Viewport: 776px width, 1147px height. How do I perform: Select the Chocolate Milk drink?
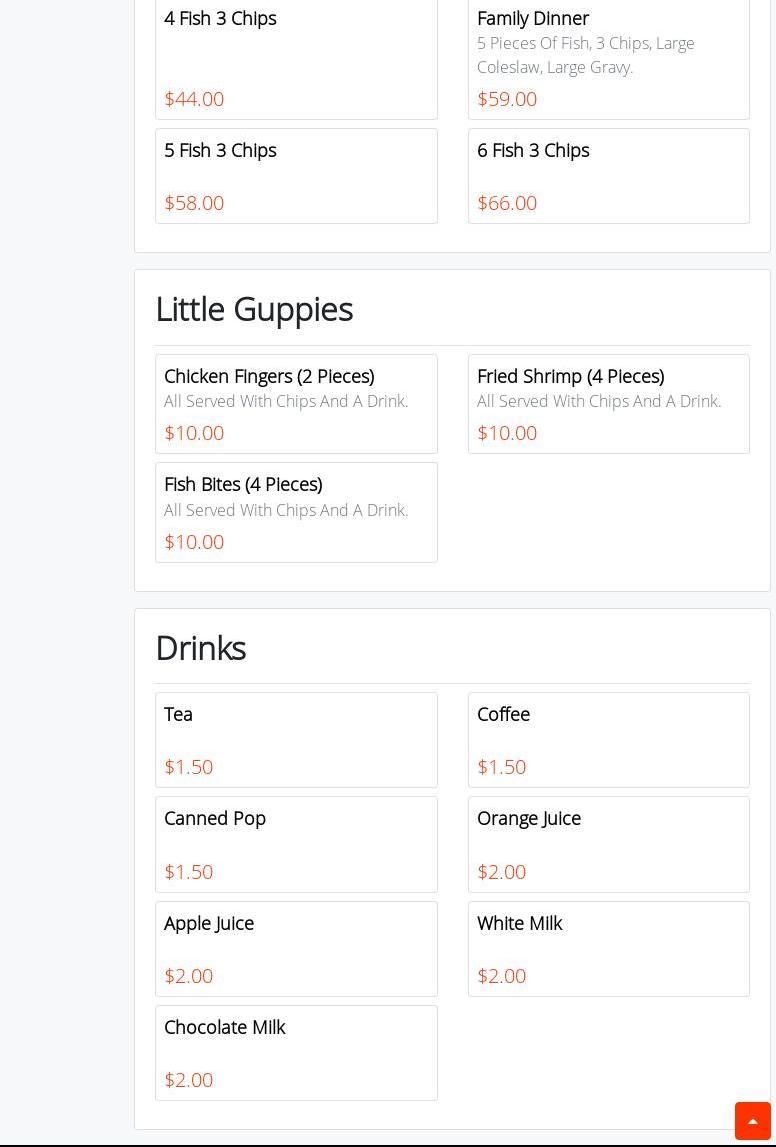296,1052
